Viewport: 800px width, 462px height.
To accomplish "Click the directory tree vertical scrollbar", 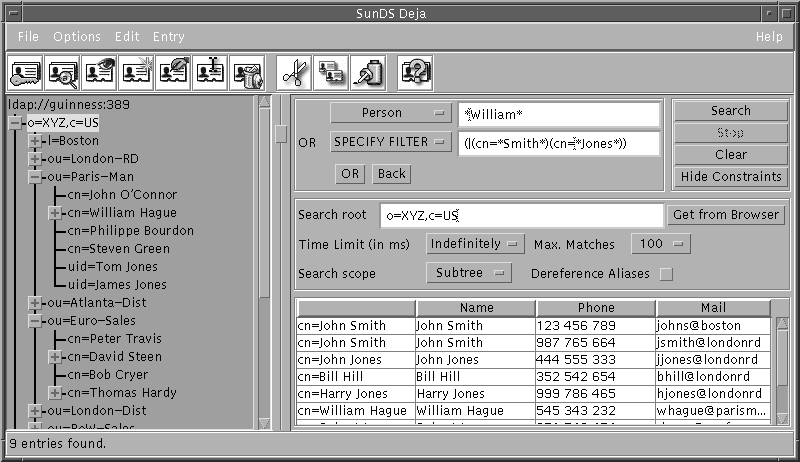I will pos(264,263).
